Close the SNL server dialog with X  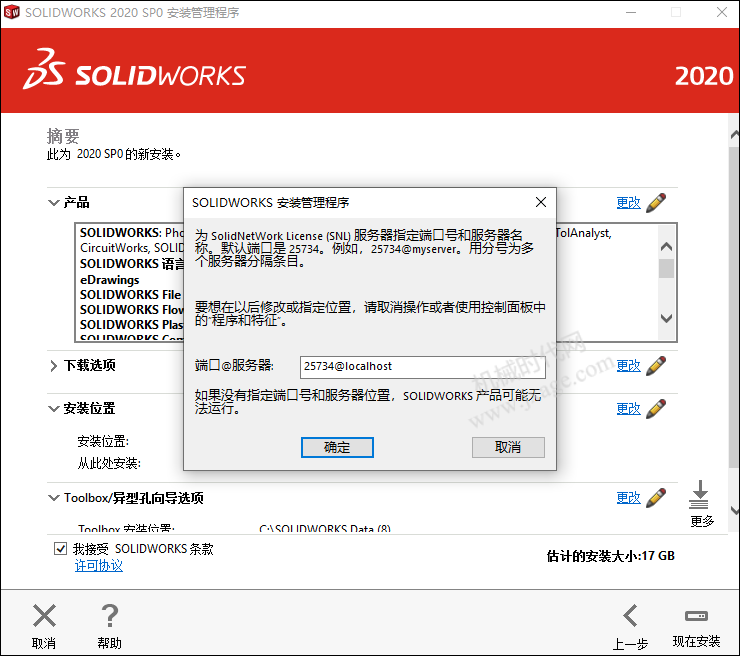coord(541,202)
